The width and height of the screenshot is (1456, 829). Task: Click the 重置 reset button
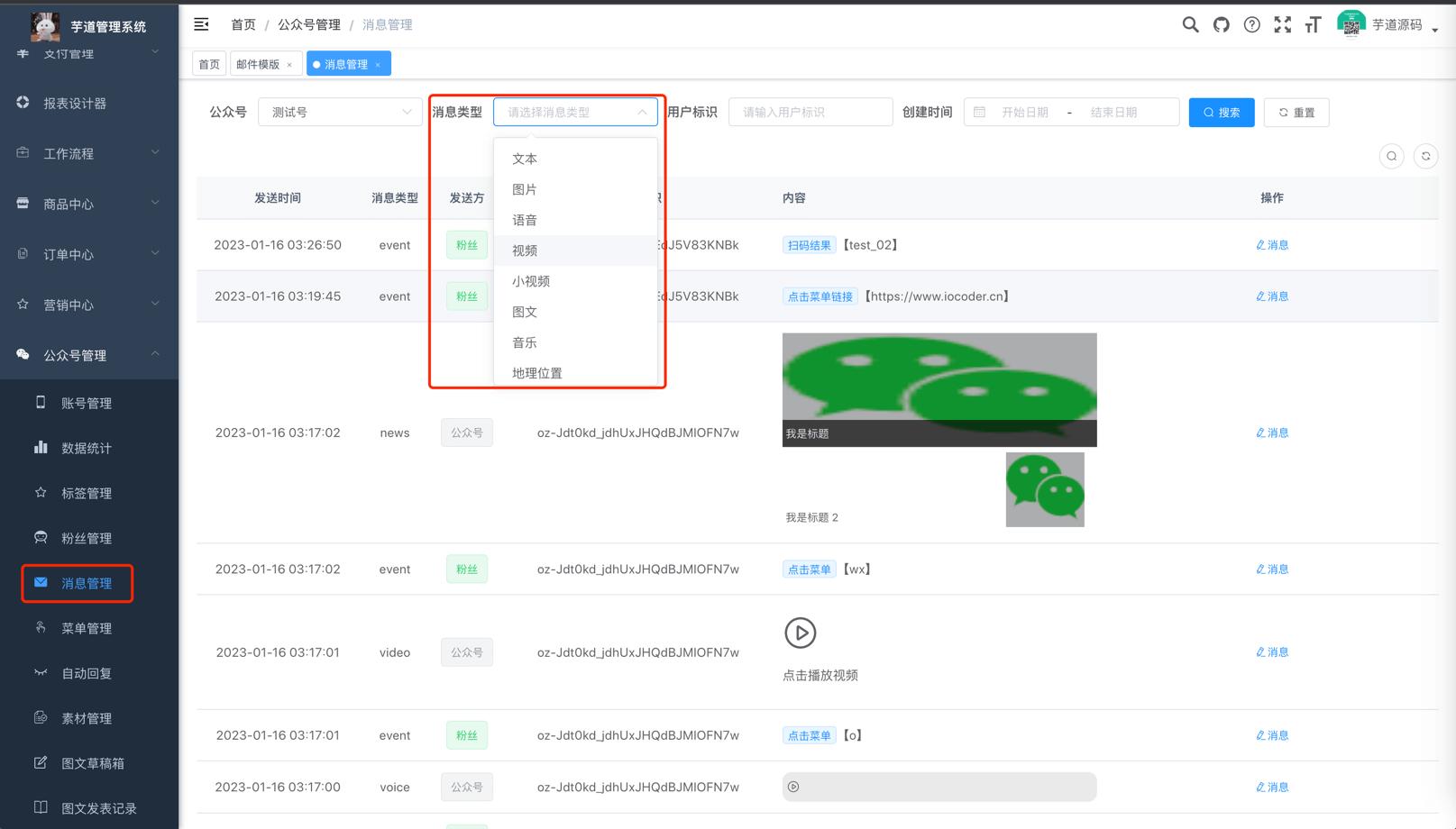pos(1296,112)
